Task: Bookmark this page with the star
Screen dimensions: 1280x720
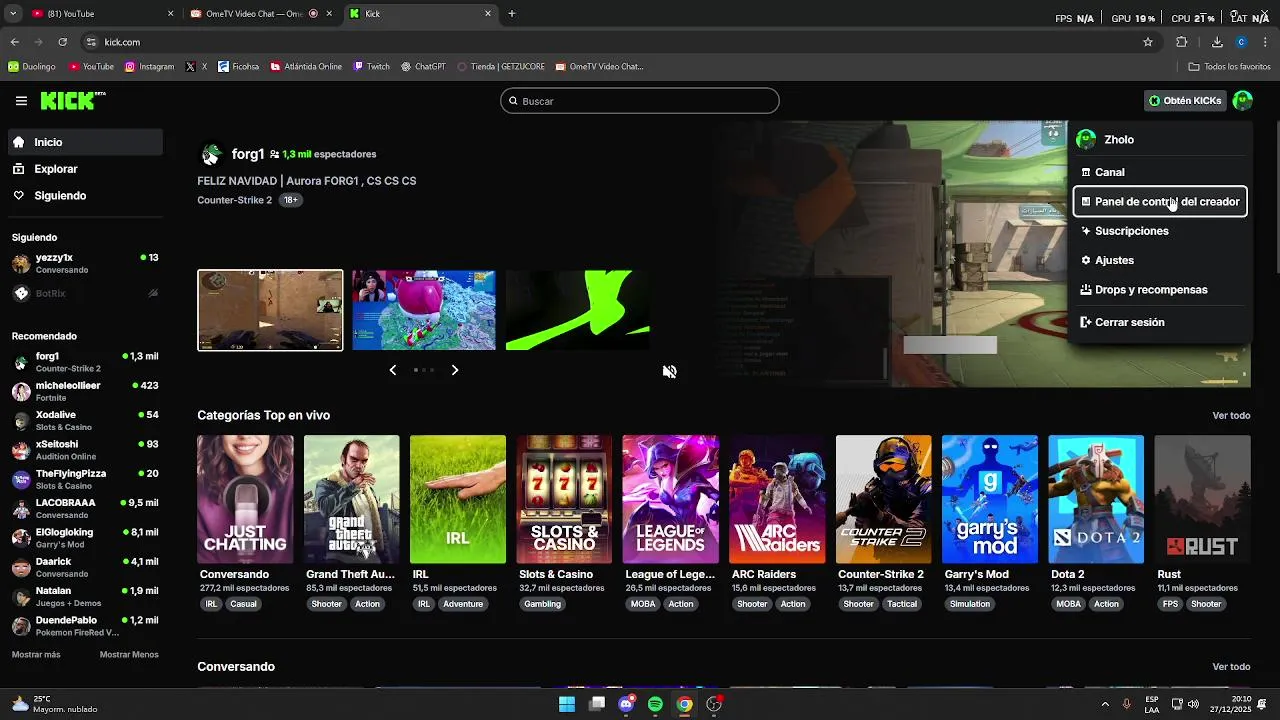Action: click(x=1148, y=42)
